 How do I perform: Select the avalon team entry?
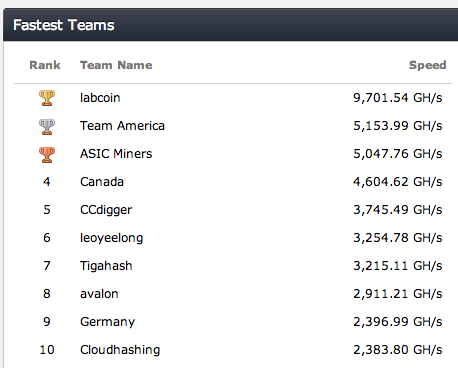[x=99, y=294]
